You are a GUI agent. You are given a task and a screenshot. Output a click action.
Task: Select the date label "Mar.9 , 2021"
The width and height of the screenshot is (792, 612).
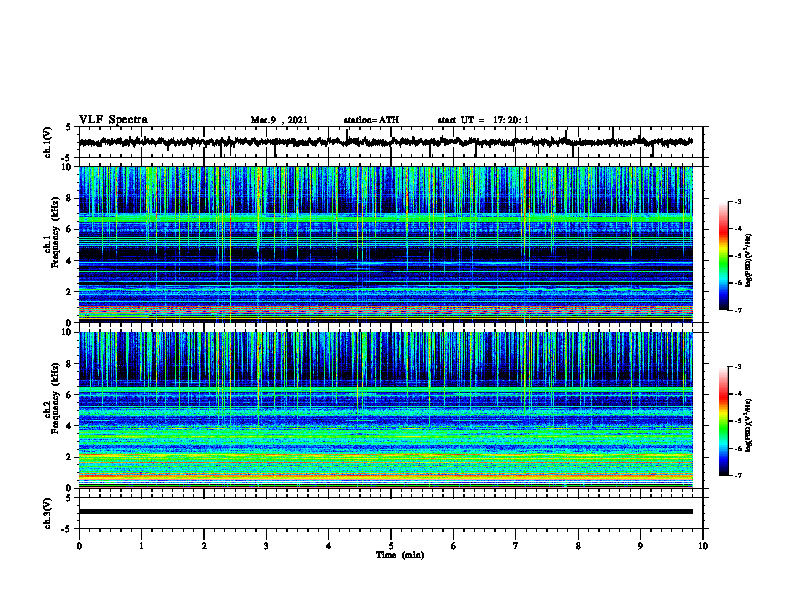tap(279, 120)
